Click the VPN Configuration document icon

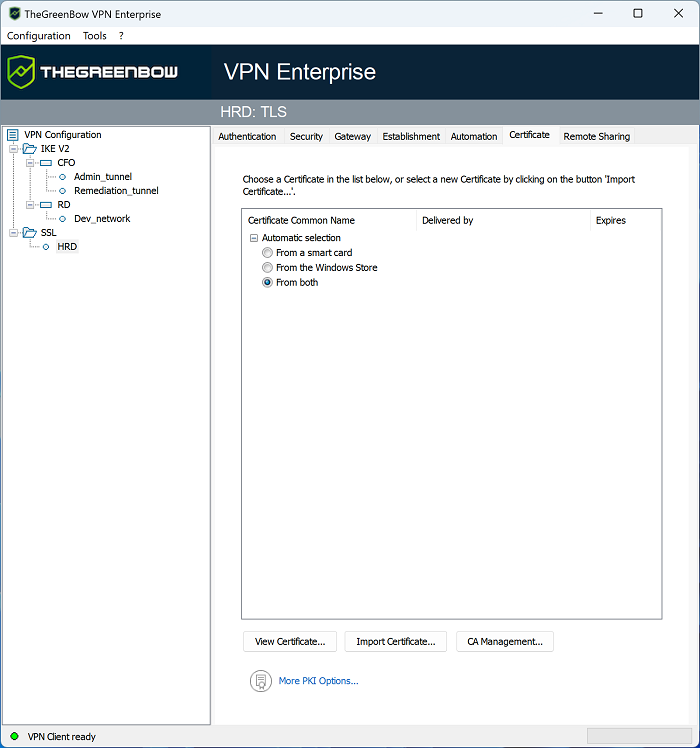tap(13, 135)
